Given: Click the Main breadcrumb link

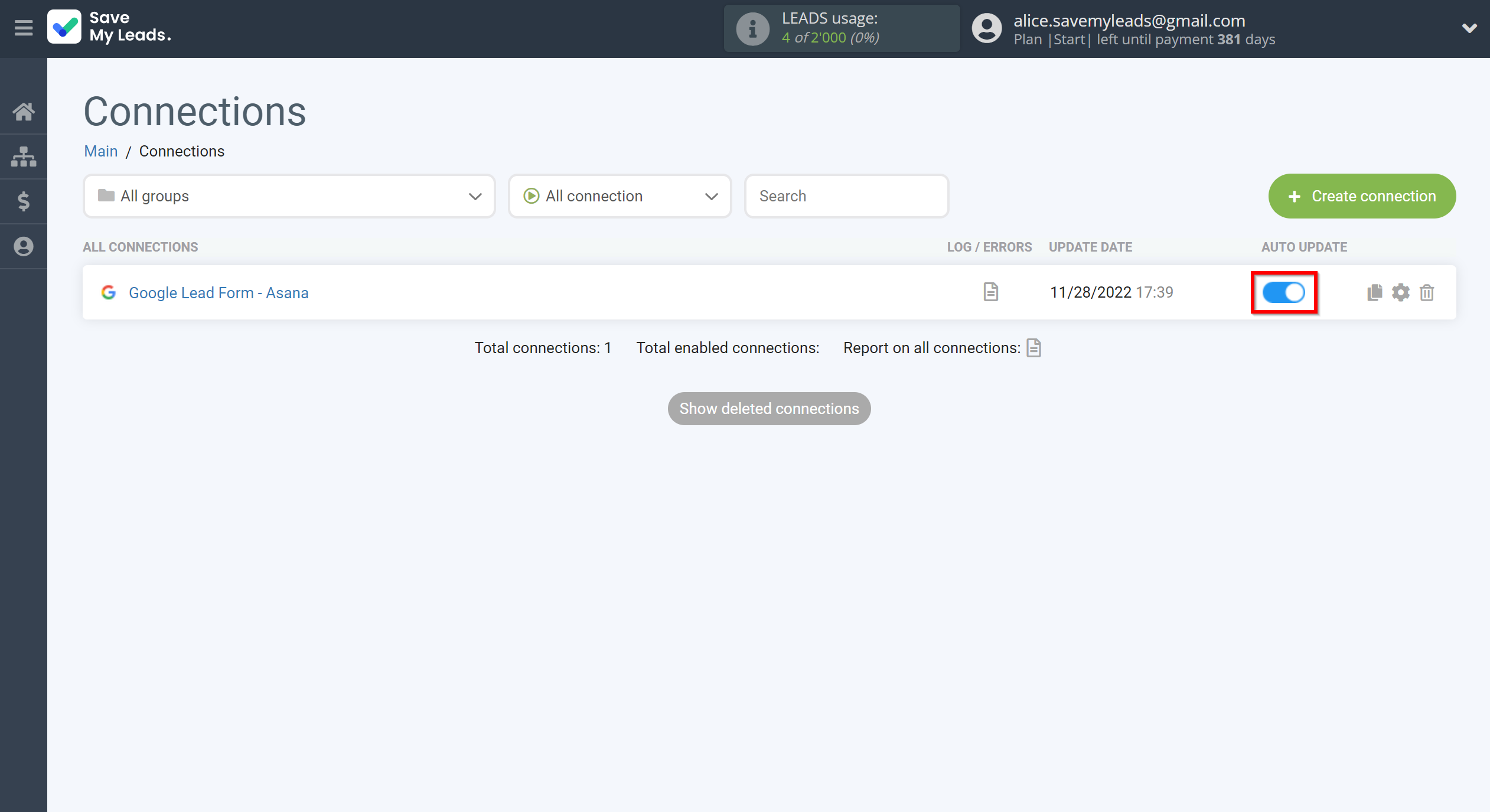Looking at the screenshot, I should click(x=100, y=151).
